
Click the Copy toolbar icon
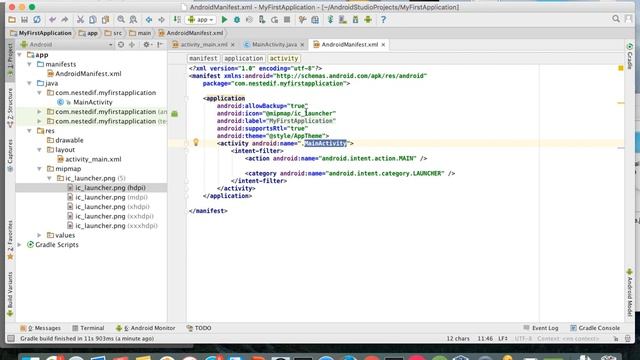(x=93, y=20)
